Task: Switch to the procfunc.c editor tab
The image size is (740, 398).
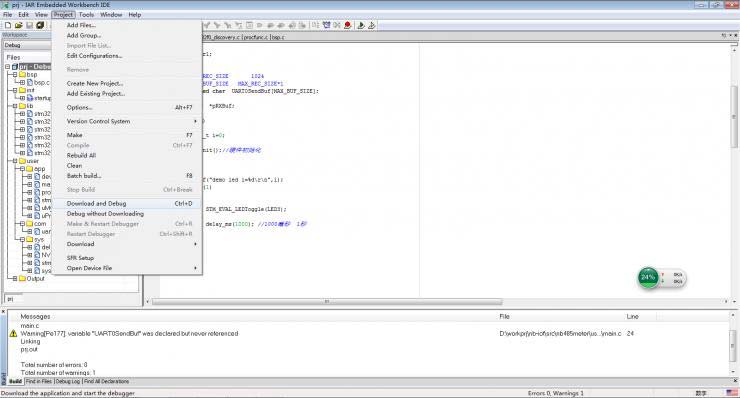Action: pyautogui.click(x=256, y=37)
